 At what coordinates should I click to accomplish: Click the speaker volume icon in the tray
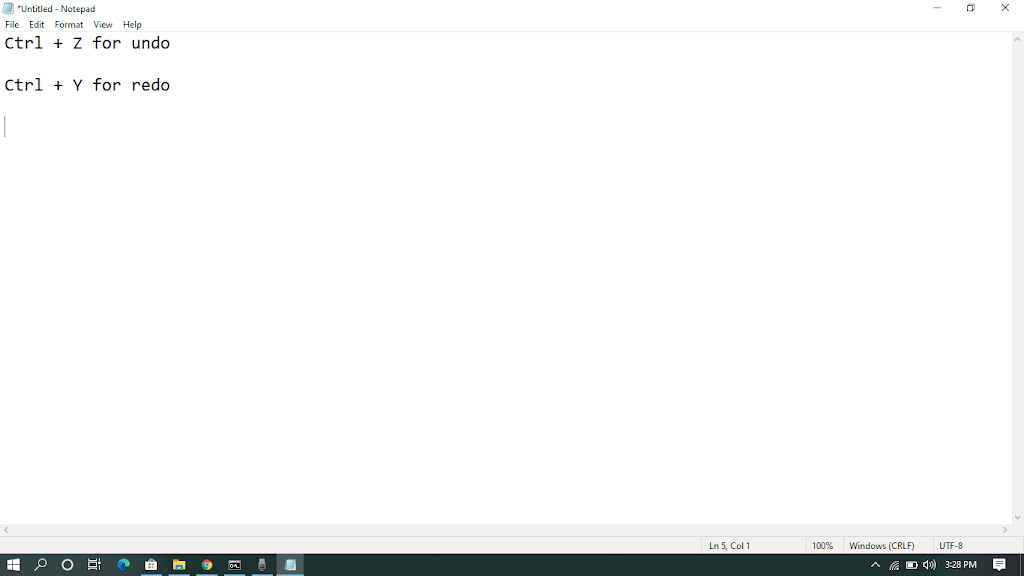pyautogui.click(x=929, y=565)
